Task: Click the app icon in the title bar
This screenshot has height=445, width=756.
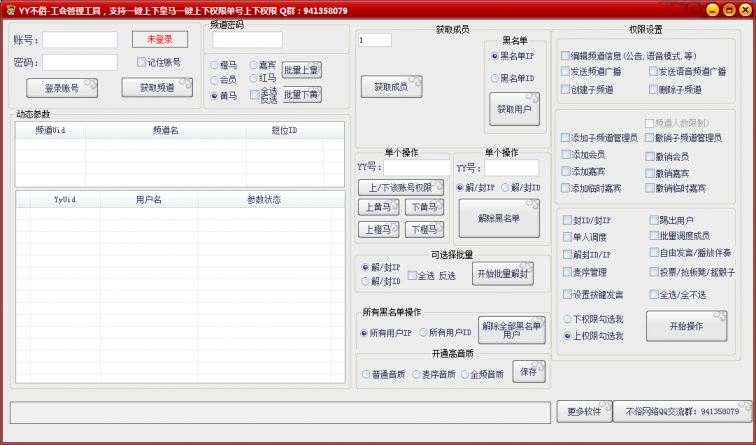Action: [10, 10]
